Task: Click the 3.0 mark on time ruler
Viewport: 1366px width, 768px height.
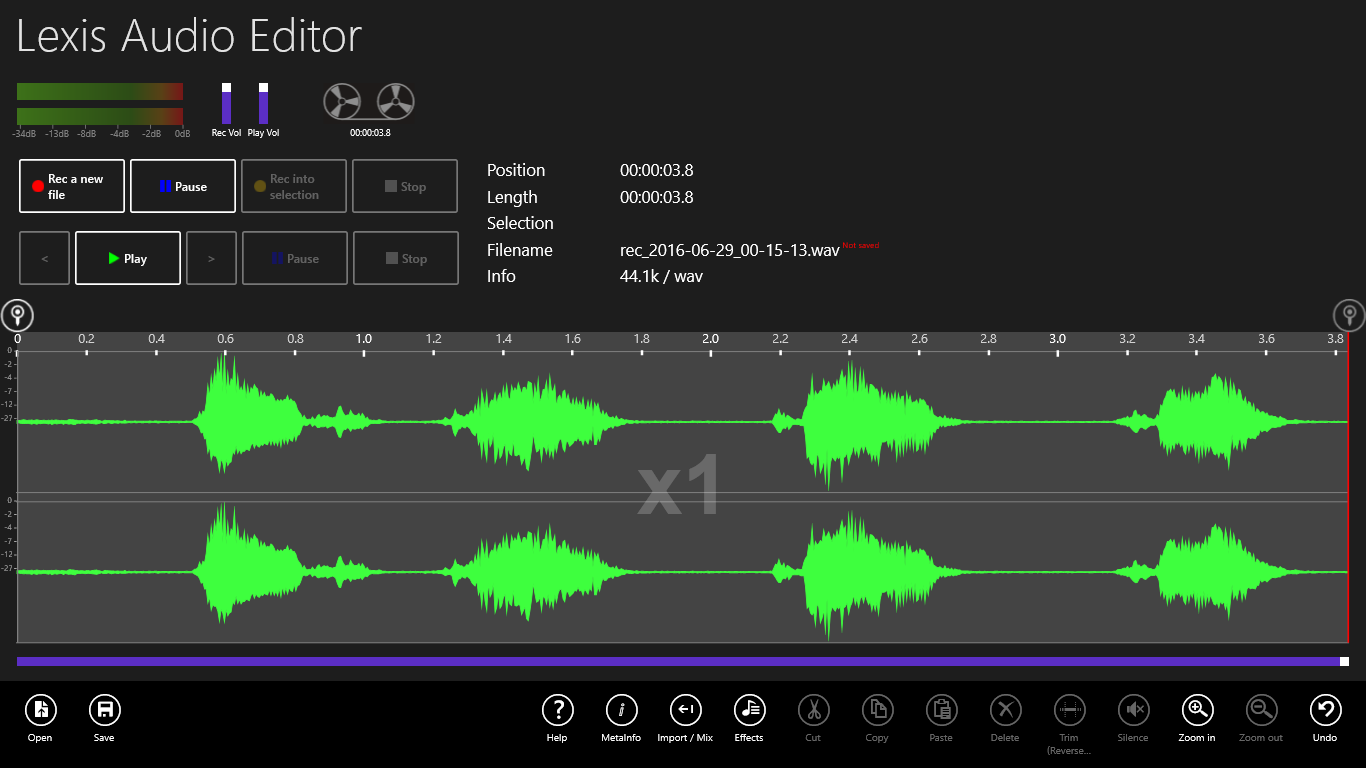Action: pos(1057,339)
